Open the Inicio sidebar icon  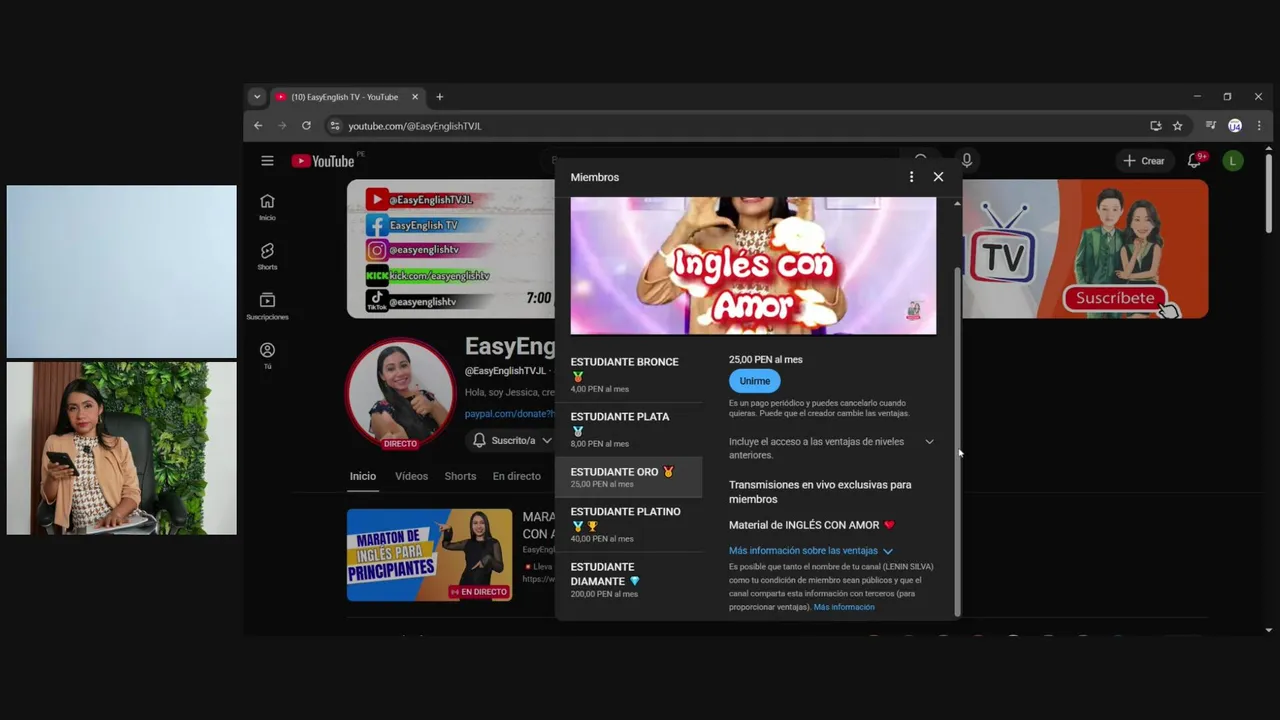(x=267, y=207)
